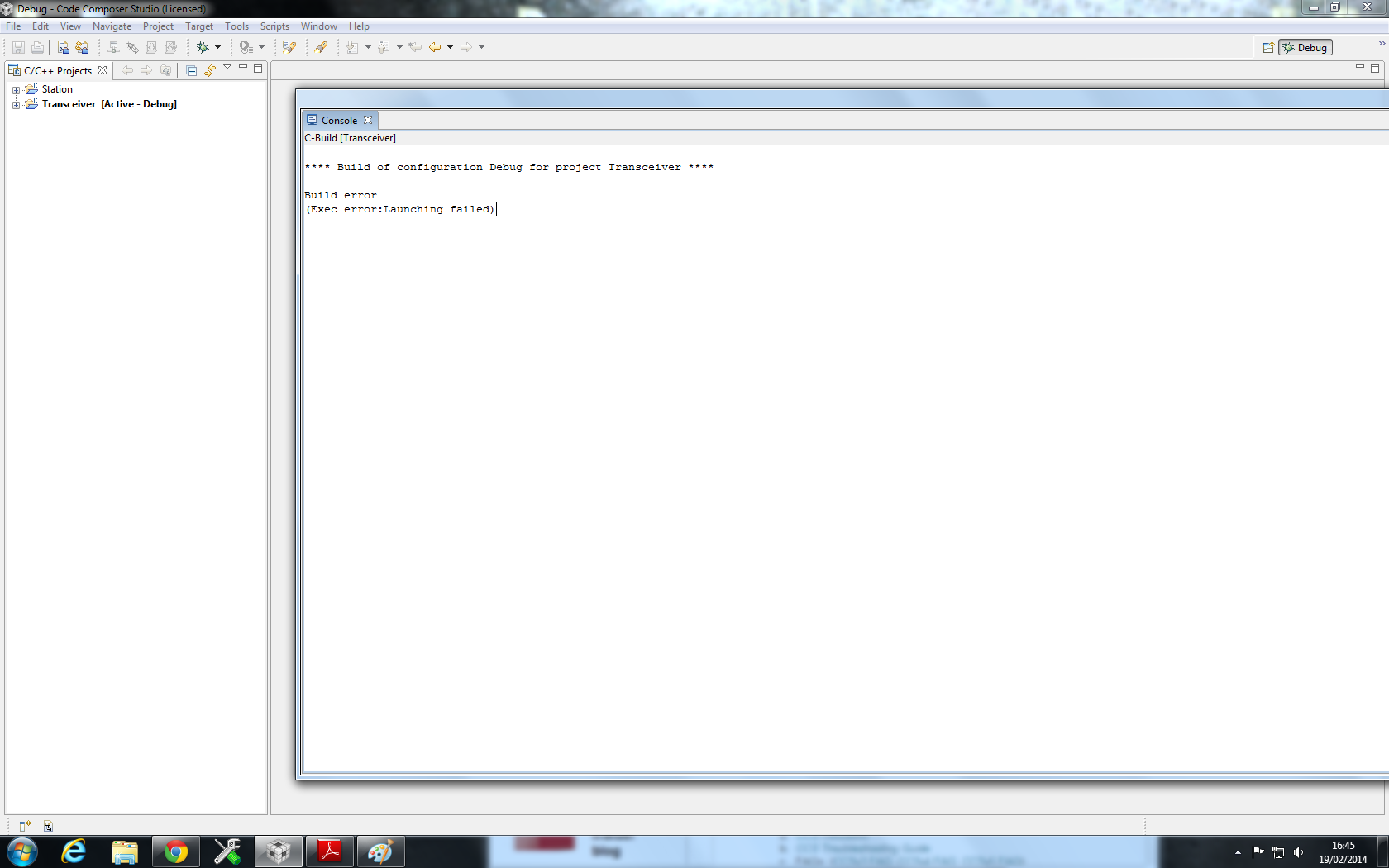Switch to Paint in the taskbar
This screenshot has height=868, width=1389.
click(380, 851)
